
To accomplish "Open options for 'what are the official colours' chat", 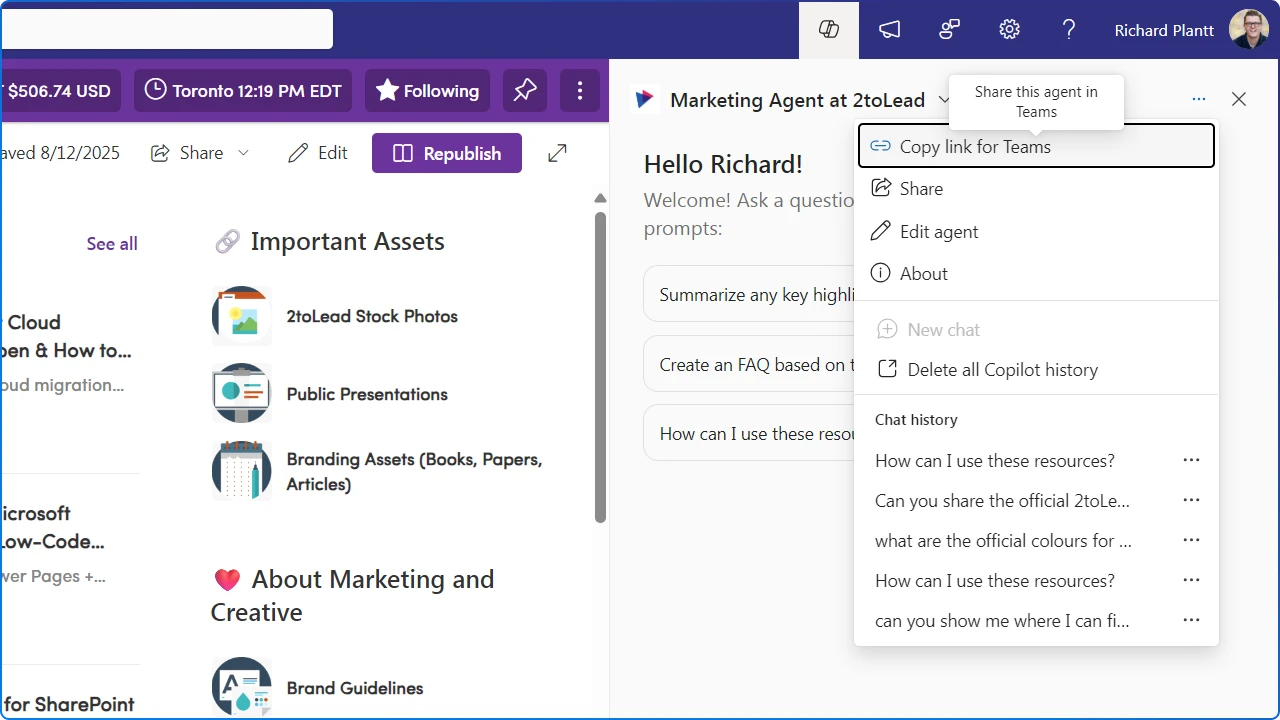I will (1191, 540).
